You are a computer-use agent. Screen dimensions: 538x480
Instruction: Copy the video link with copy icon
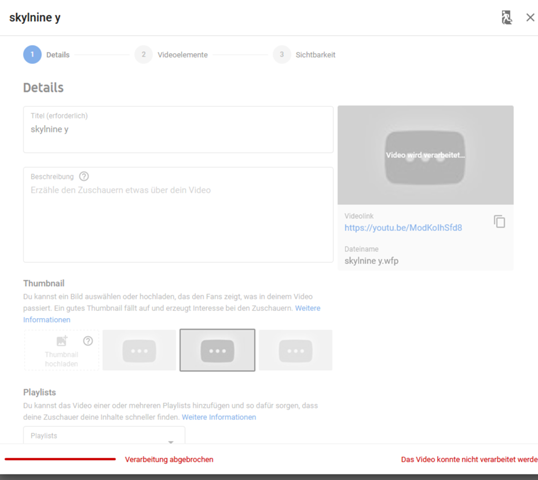pyautogui.click(x=499, y=221)
